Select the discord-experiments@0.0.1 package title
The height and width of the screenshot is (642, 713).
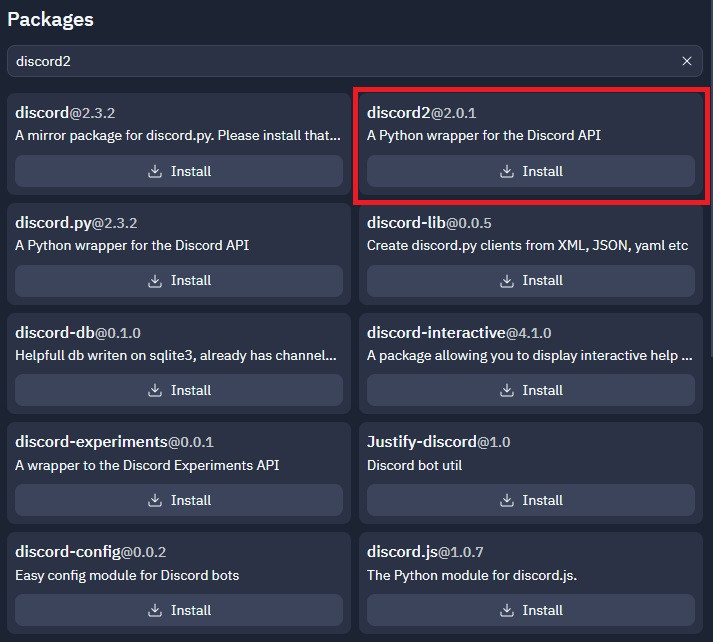click(x=114, y=442)
